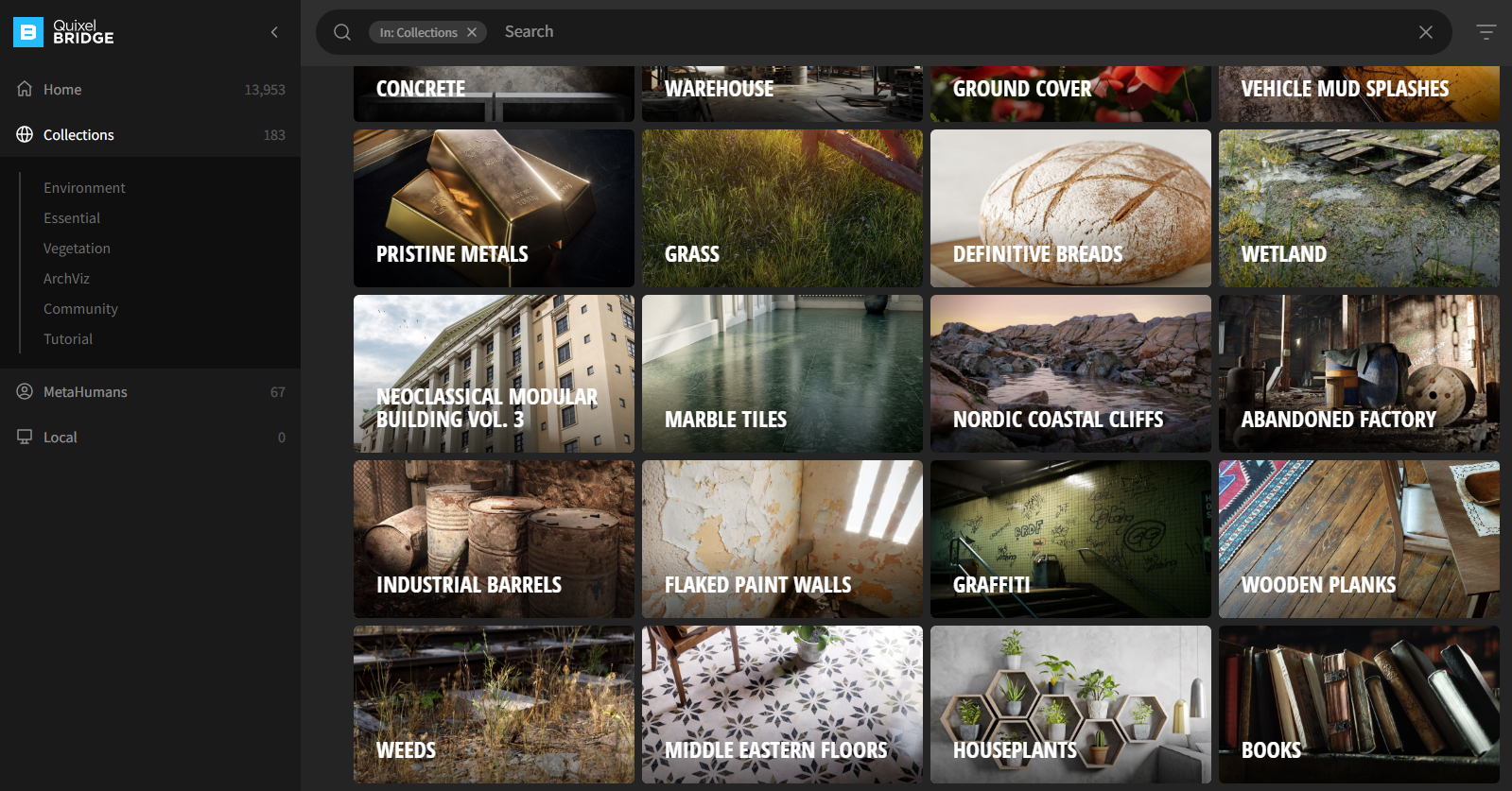Open the Marble Tiles collection
The width and height of the screenshot is (1512, 791).
782,373
